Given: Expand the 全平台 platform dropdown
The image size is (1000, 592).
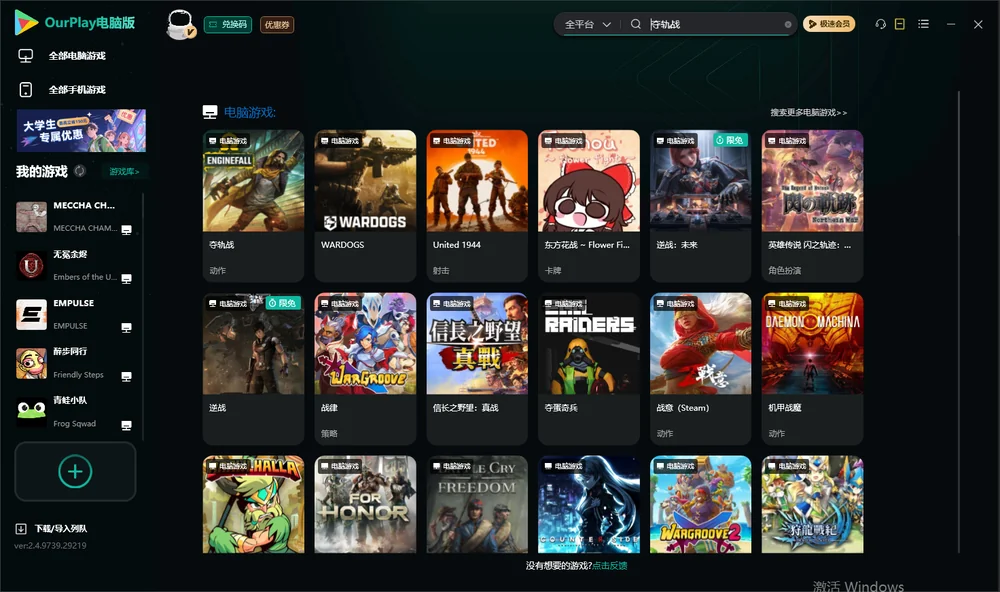Looking at the screenshot, I should pyautogui.click(x=587, y=24).
